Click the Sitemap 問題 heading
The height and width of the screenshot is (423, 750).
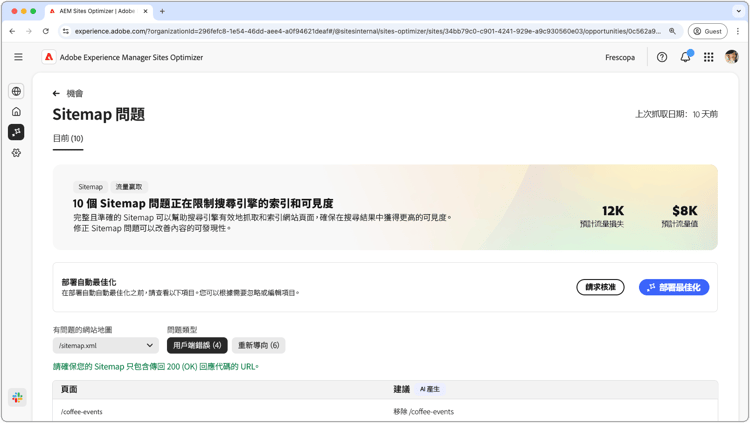click(99, 114)
